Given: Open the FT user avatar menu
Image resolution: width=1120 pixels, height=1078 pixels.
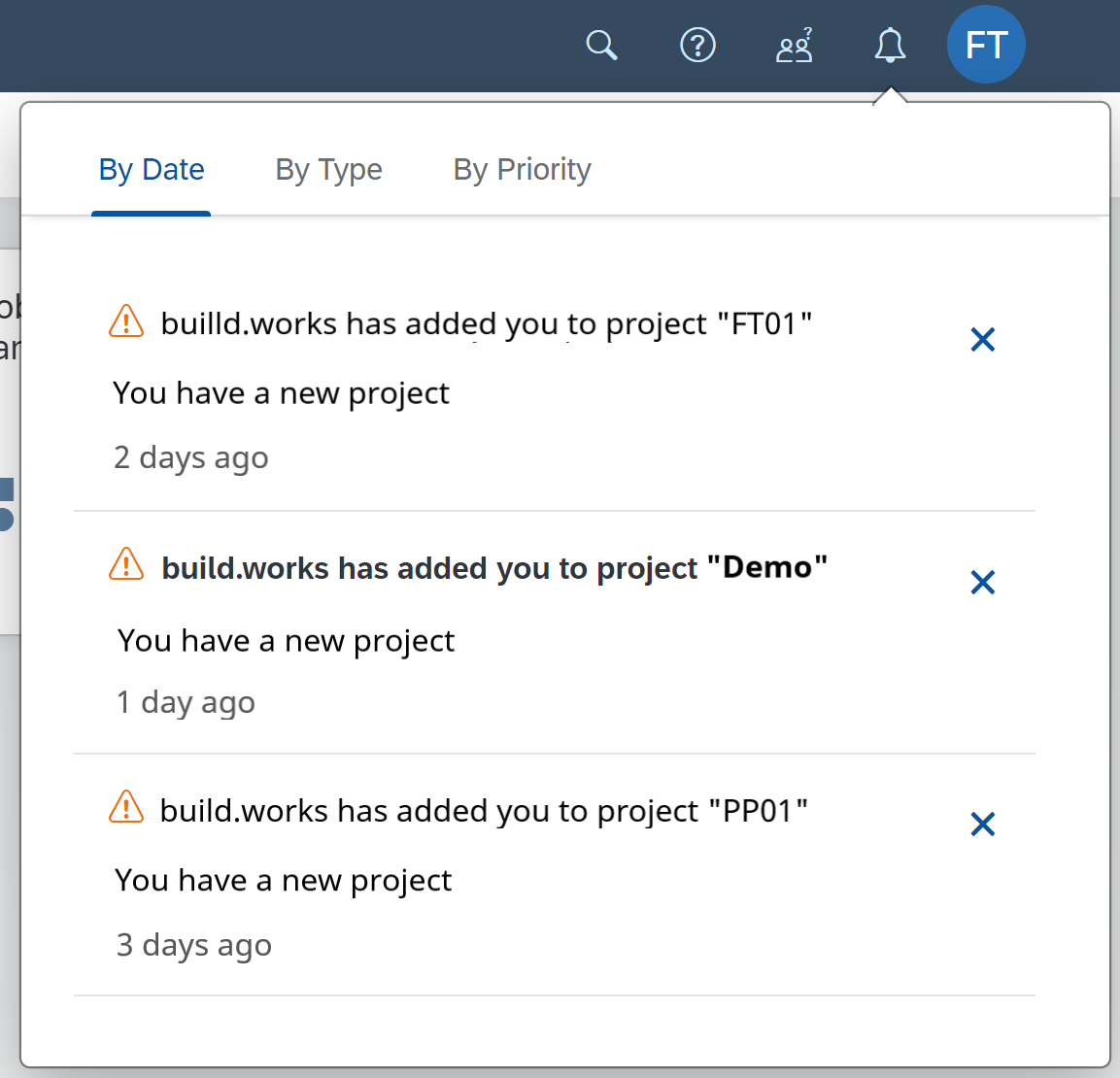Looking at the screenshot, I should pos(986,45).
